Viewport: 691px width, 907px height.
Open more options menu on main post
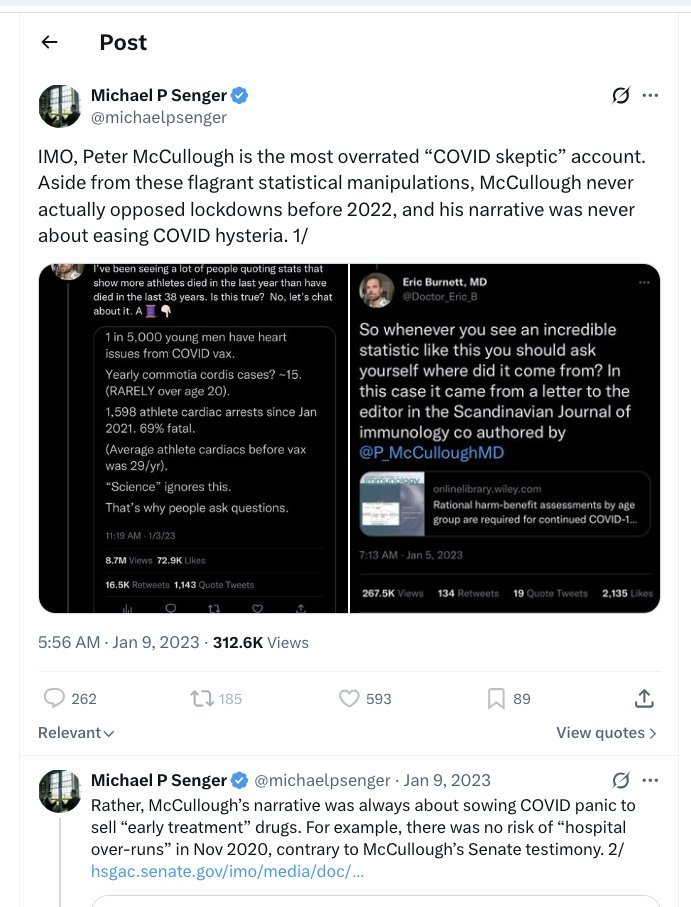pos(651,95)
